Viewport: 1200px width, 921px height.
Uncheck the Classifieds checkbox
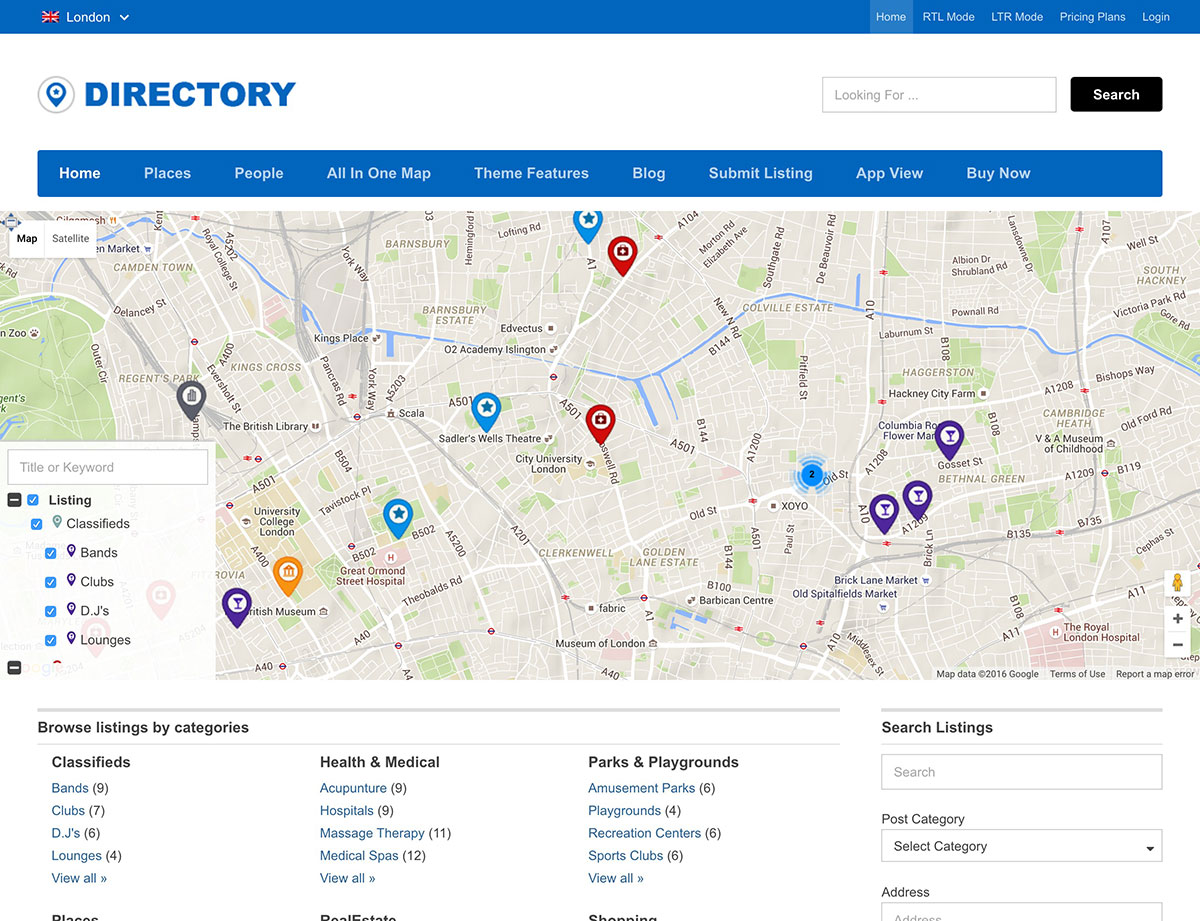tap(37, 524)
